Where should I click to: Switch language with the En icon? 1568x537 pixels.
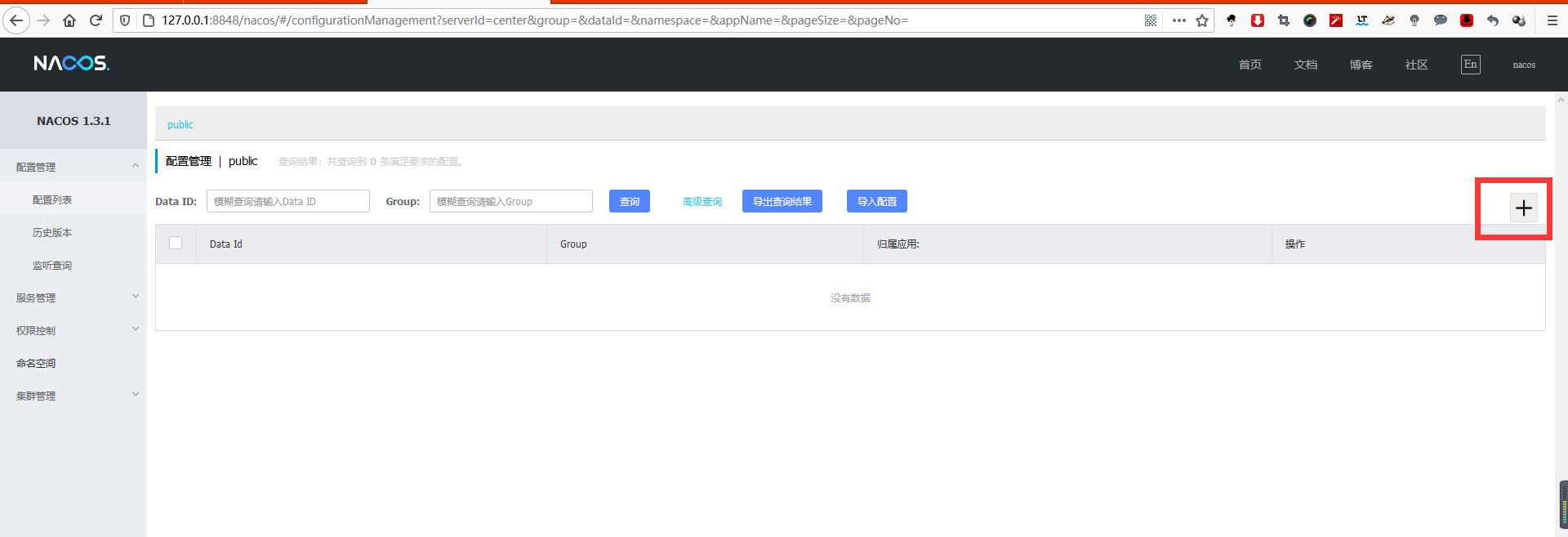click(x=1470, y=65)
